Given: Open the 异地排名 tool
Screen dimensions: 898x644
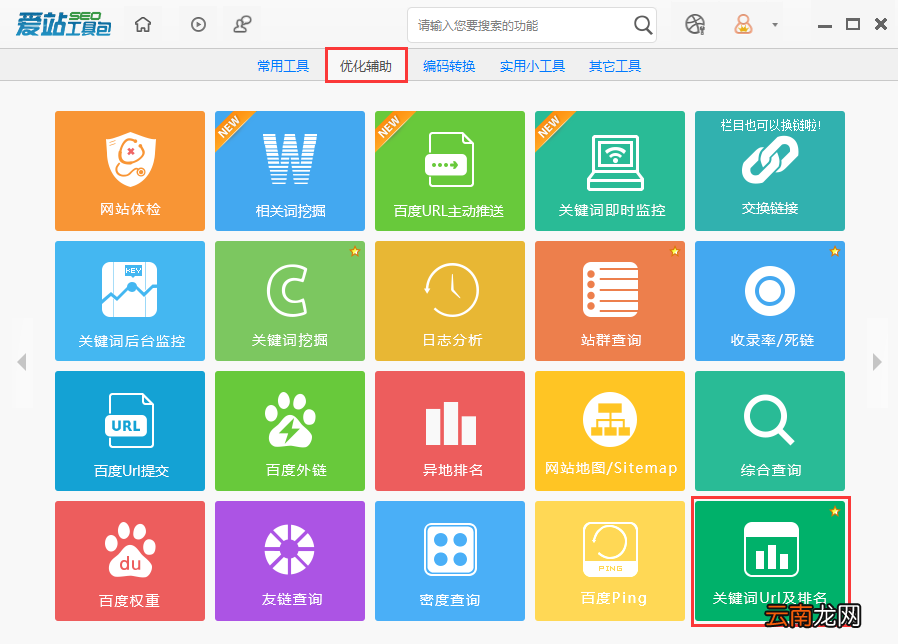Looking at the screenshot, I should click(x=450, y=431).
